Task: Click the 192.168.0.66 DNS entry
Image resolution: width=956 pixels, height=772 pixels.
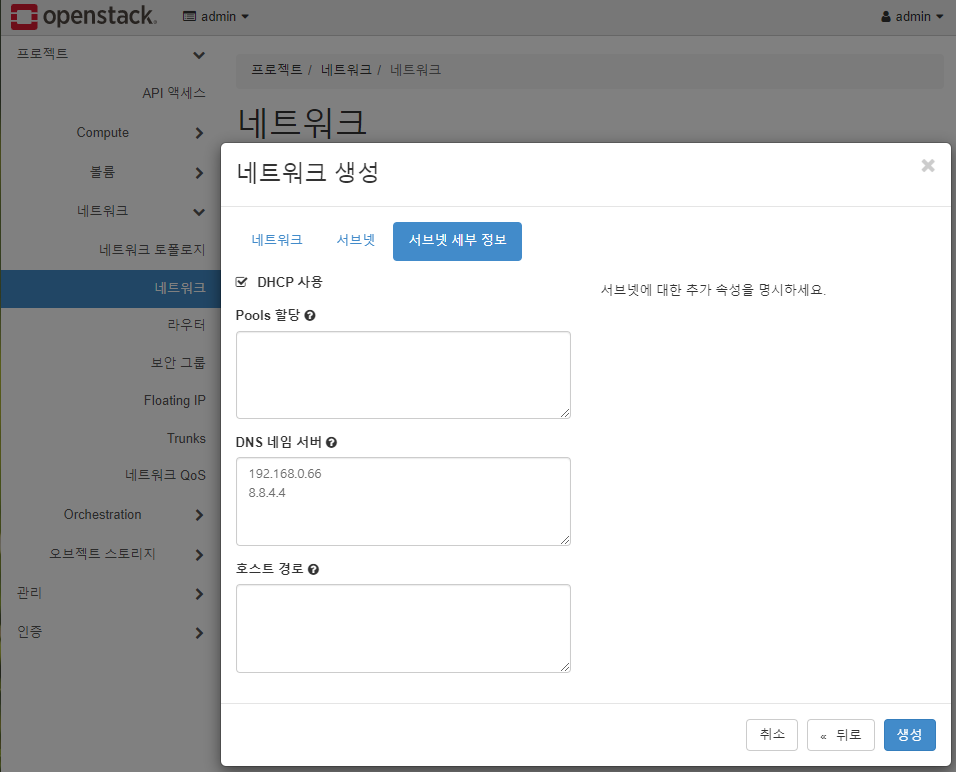Action: 285,474
